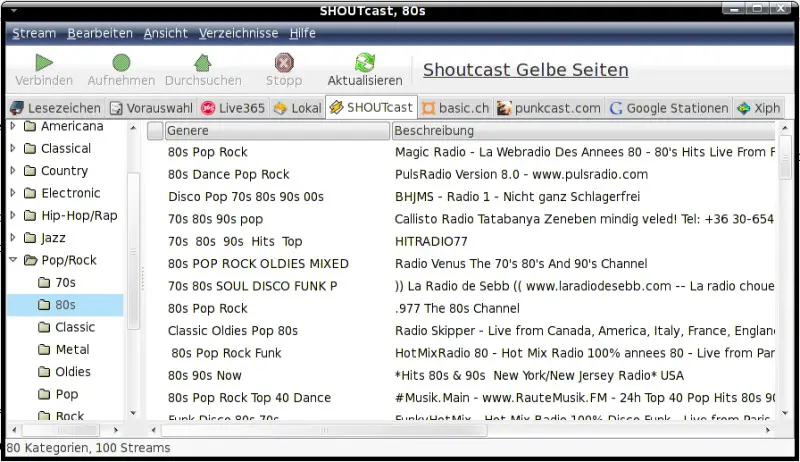The width and height of the screenshot is (800, 462).
Task: Select the HITRADIO77 stream row
Action: [461, 242]
